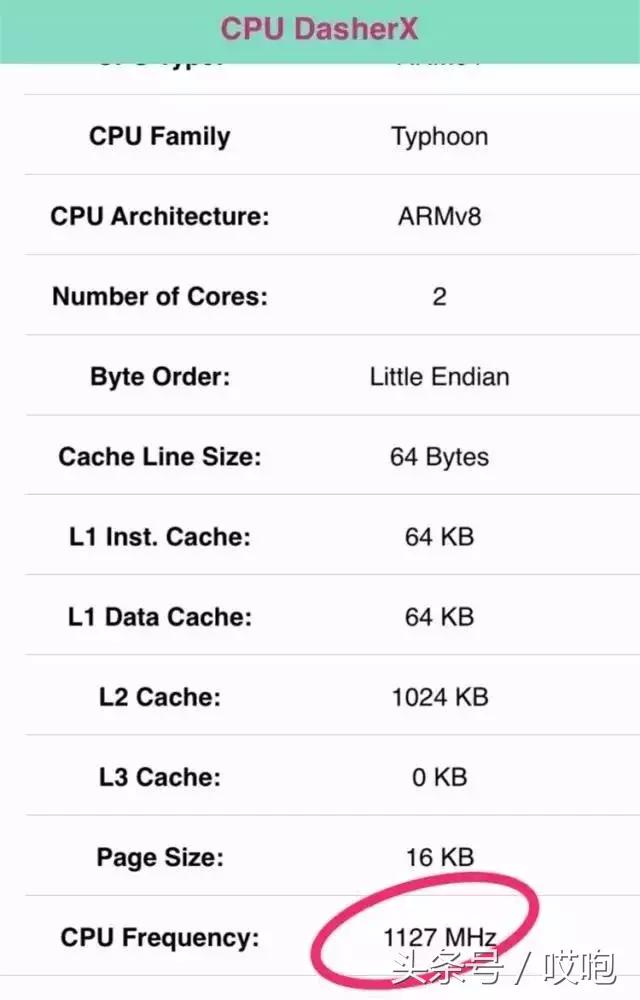Tap the 64 Bytes value
The width and height of the screenshot is (640, 1000).
point(439,457)
